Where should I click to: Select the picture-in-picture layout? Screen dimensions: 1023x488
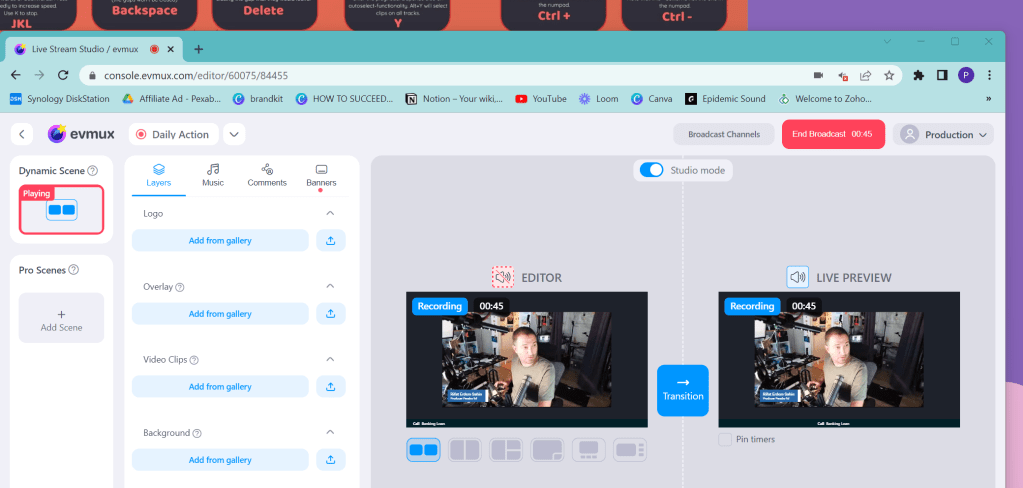pos(547,450)
